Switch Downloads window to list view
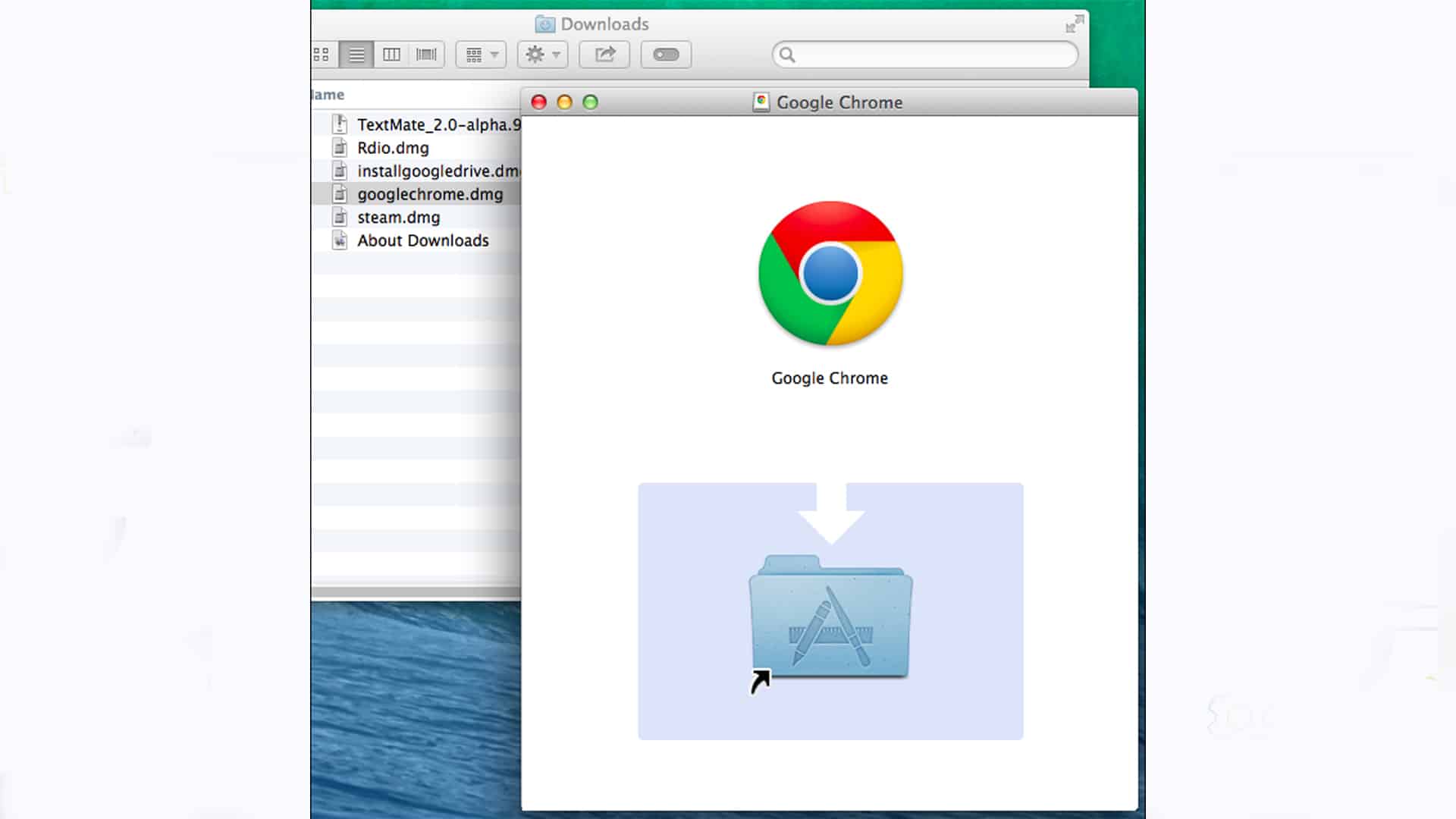 coord(356,55)
